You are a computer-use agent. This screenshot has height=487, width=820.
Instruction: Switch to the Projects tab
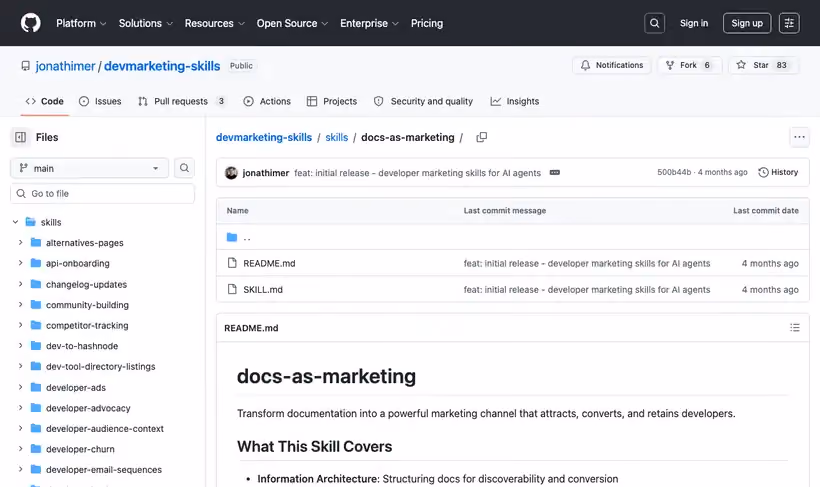click(x=332, y=101)
